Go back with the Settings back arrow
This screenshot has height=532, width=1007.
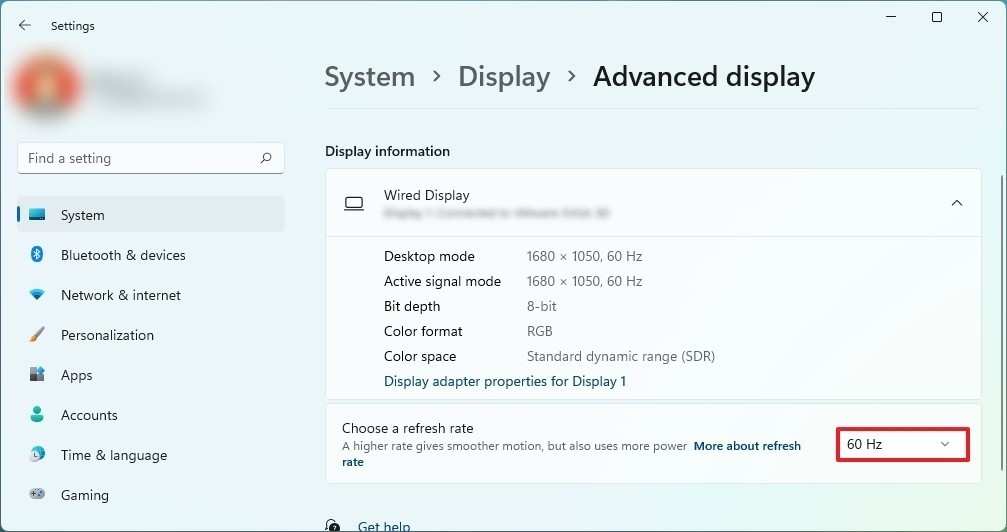coord(24,26)
